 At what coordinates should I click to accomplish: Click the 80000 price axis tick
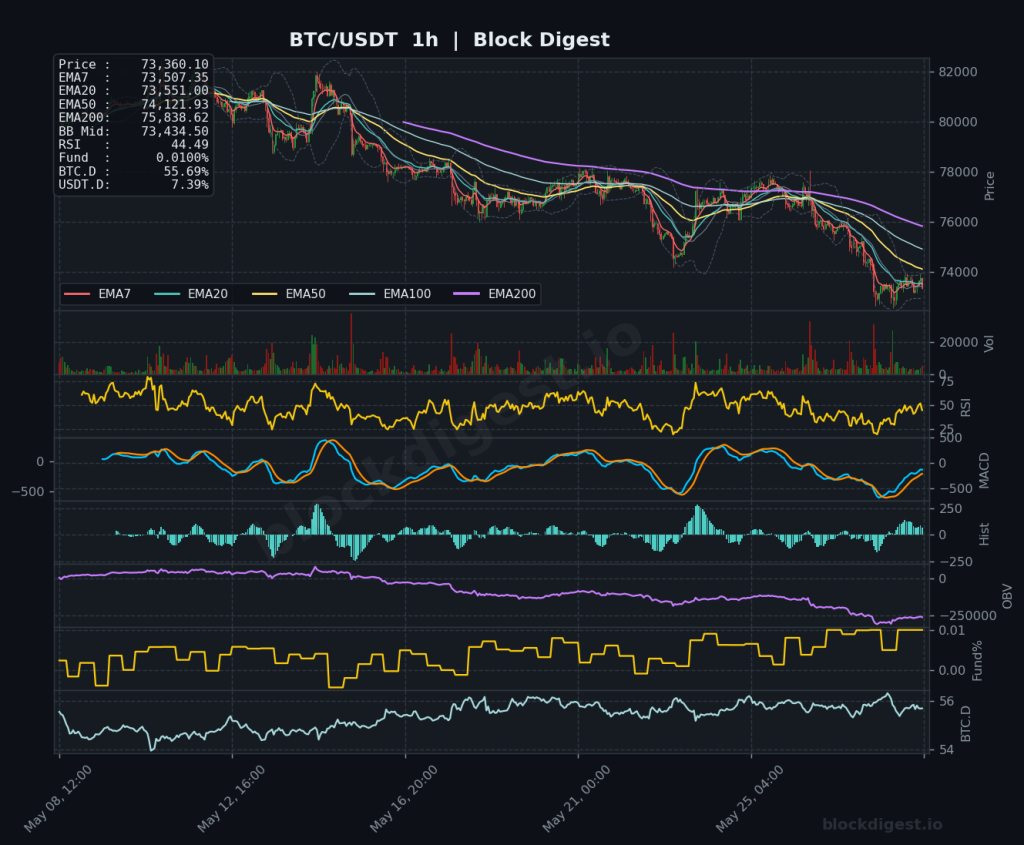[x=957, y=122]
